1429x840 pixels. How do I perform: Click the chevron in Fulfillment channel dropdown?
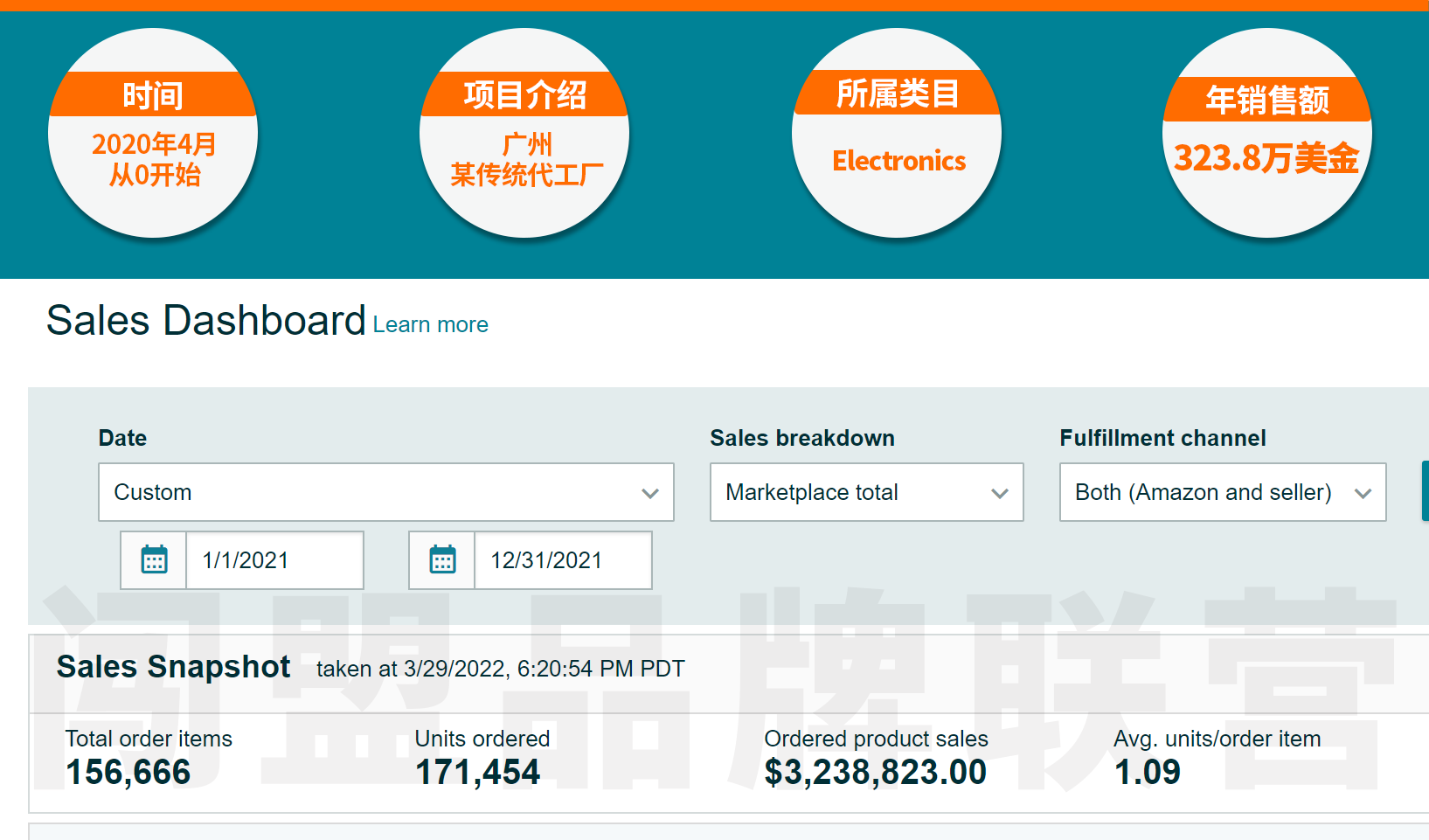click(x=1362, y=493)
